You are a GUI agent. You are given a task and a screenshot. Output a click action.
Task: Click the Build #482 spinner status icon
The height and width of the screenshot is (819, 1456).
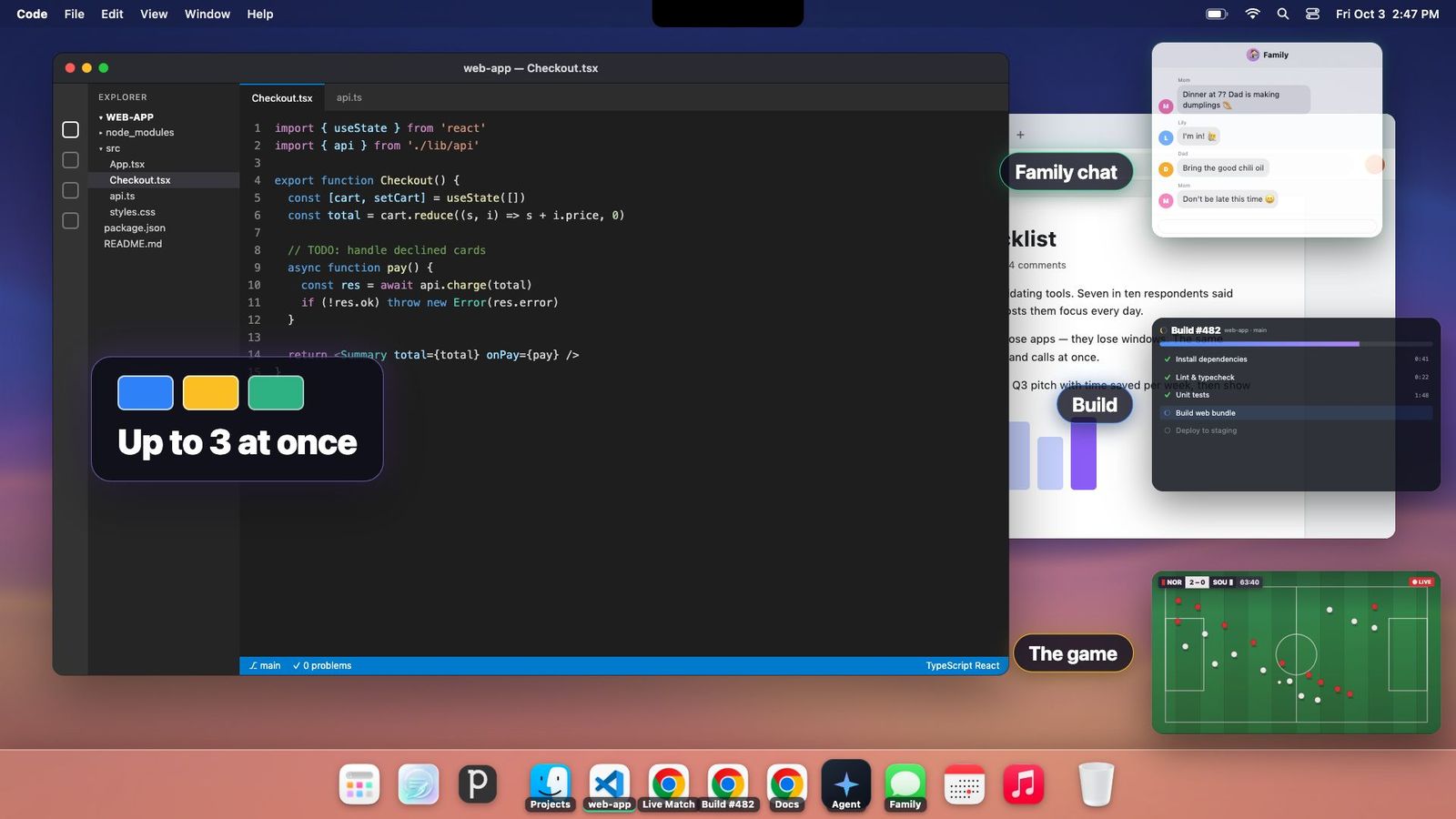pos(1163,330)
